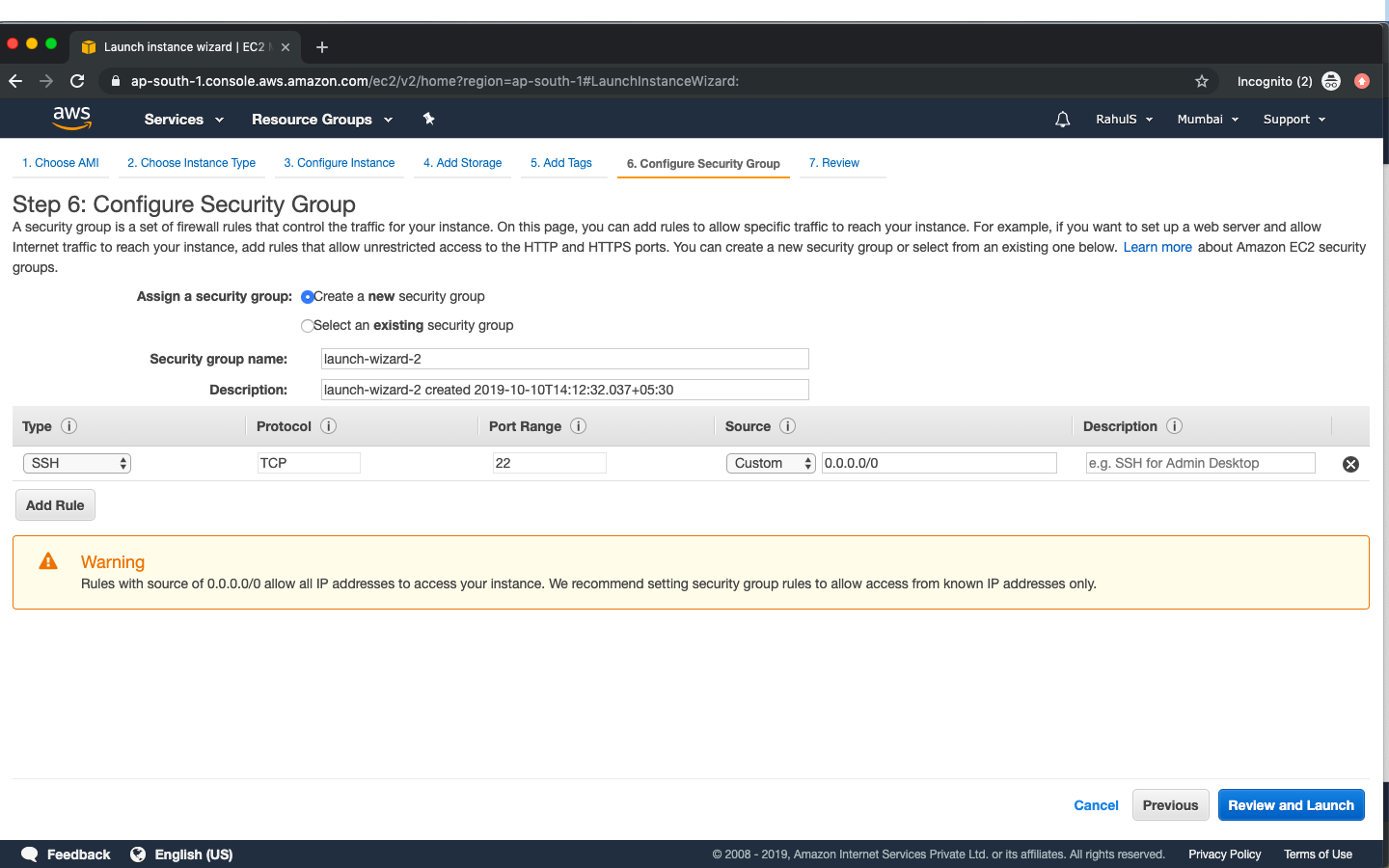Screen dimensions: 1389x868
Task: Click the pinned shortcuts star icon
Action: tap(428, 119)
